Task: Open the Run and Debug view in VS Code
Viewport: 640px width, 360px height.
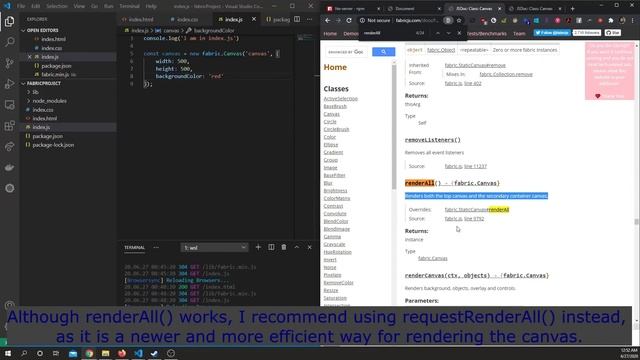Action: (9, 84)
